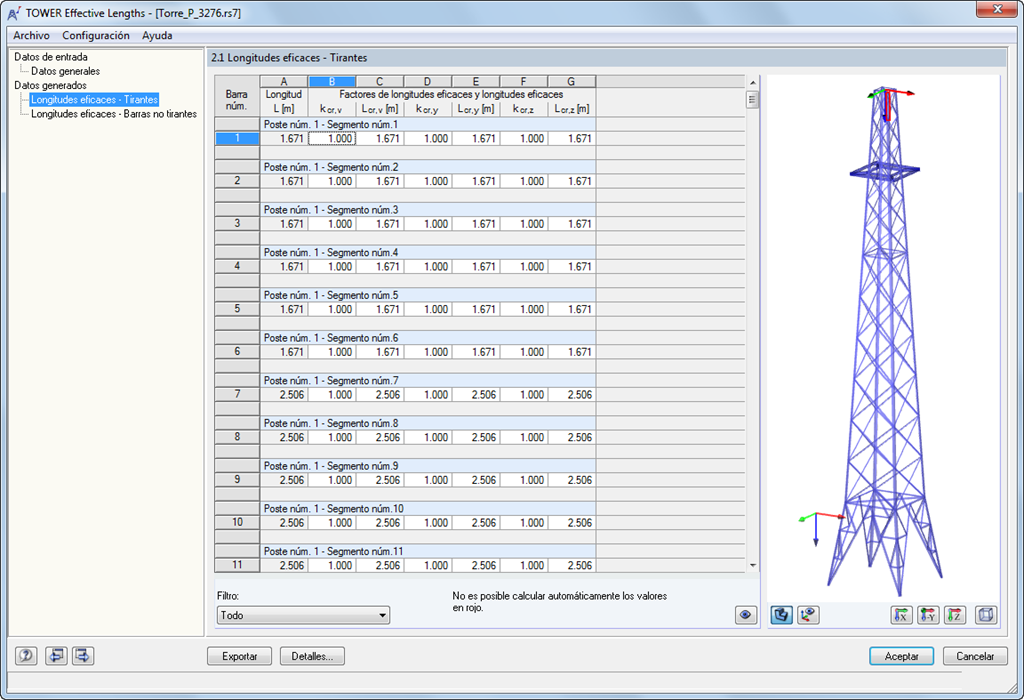Image resolution: width=1024 pixels, height=700 pixels.
Task: Toggle the solid model display icon
Action: pyautogui.click(x=781, y=615)
